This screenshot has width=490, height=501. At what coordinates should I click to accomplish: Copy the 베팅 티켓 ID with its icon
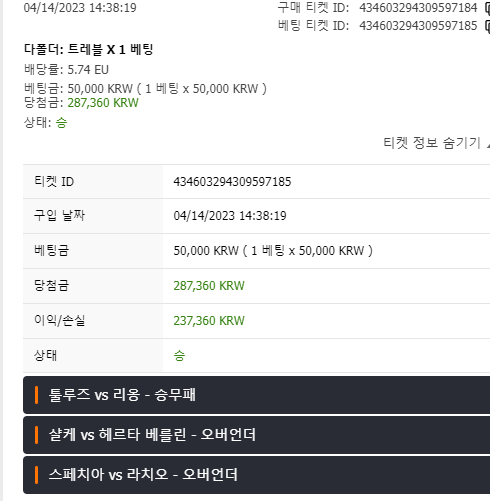tap(487, 26)
